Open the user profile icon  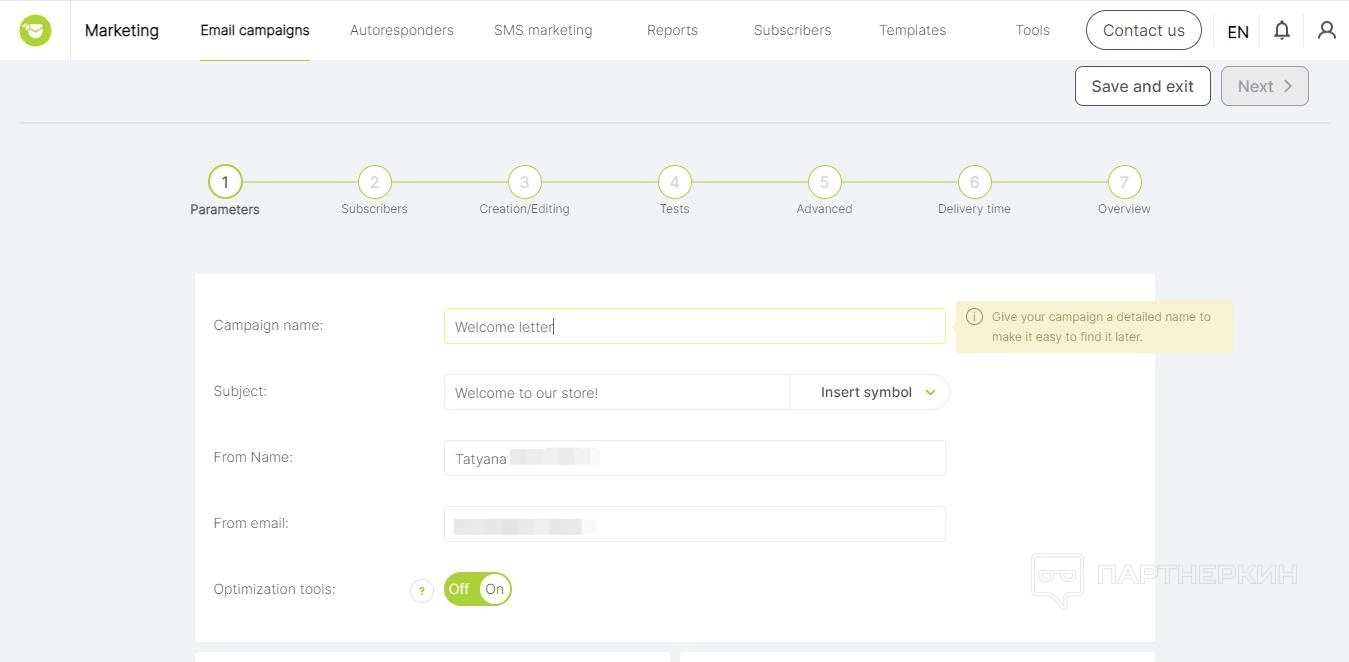click(x=1326, y=30)
